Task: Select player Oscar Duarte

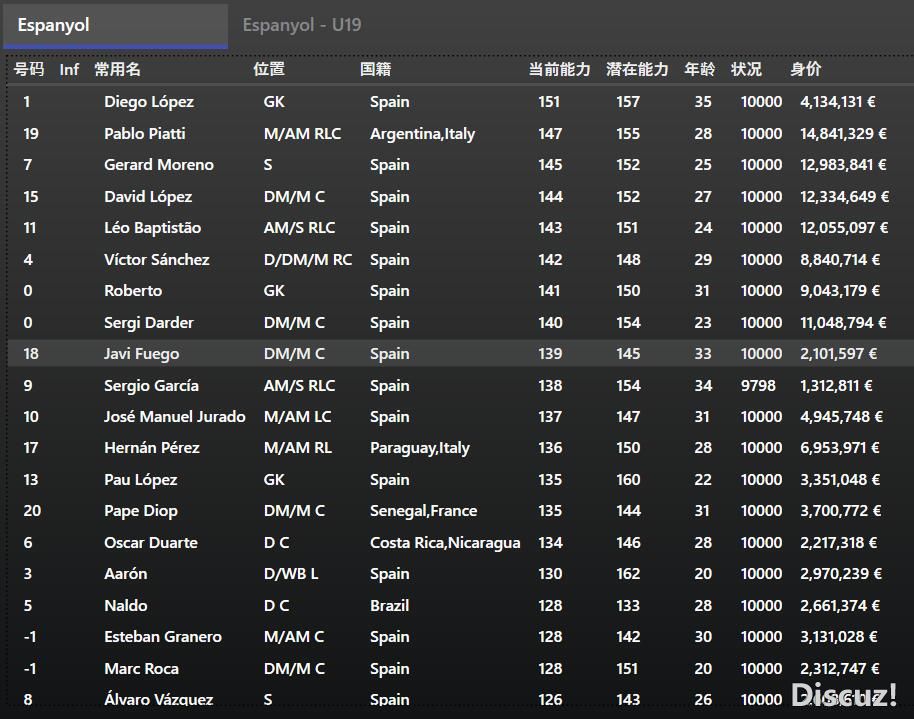Action: [x=151, y=543]
